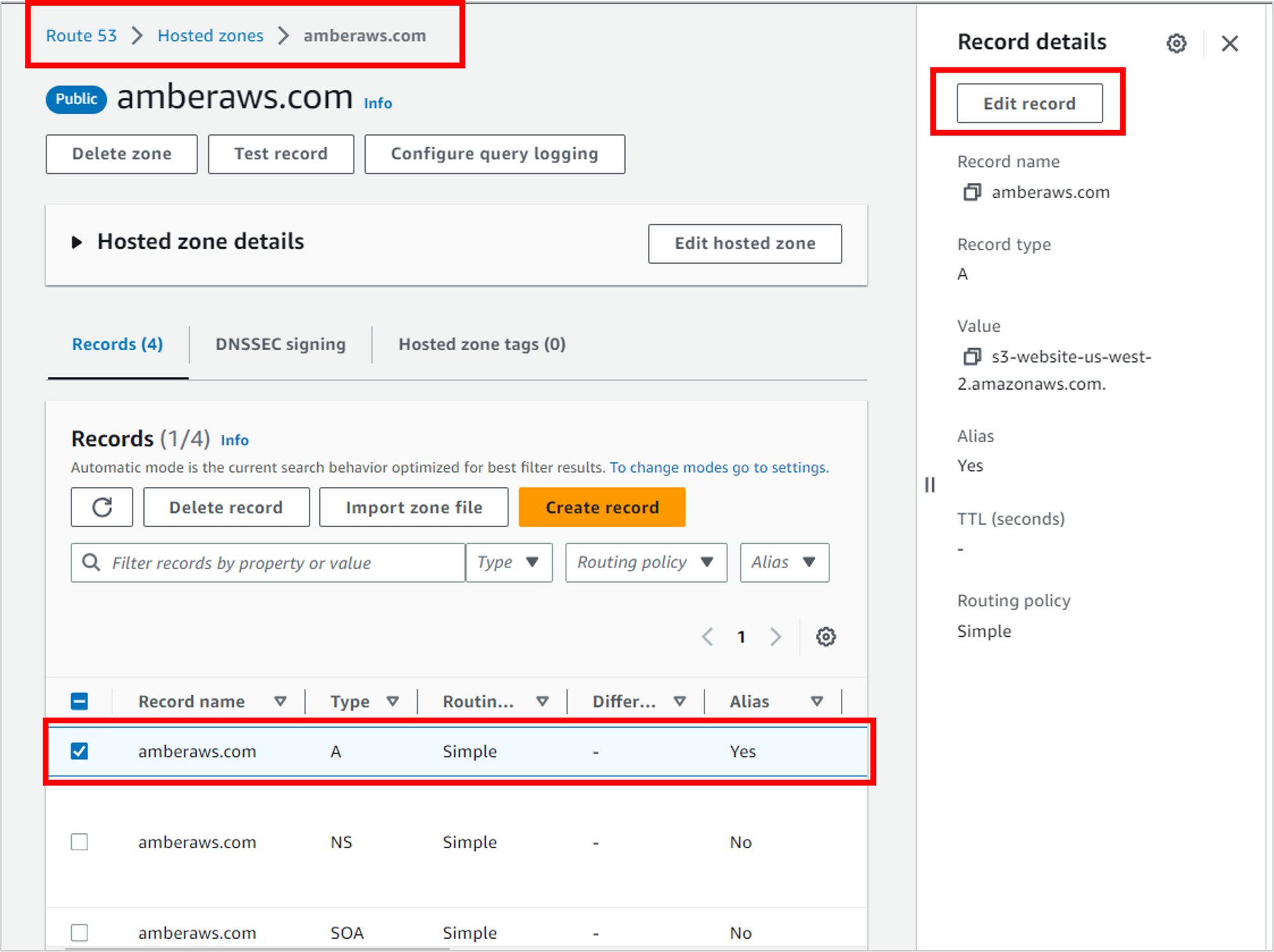Image resolution: width=1274 pixels, height=952 pixels.
Task: Open Hosted zone tags (0) tab
Action: click(x=482, y=344)
